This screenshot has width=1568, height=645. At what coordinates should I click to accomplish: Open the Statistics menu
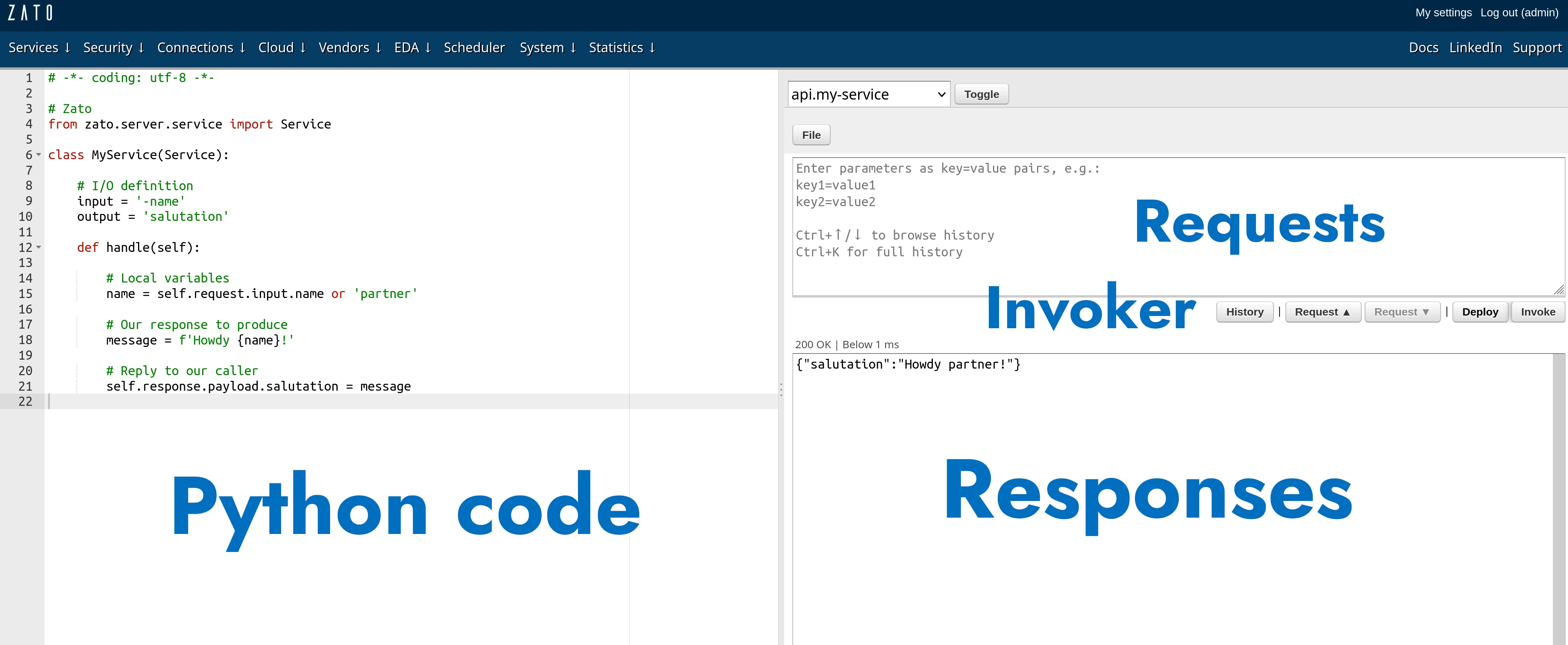pos(622,48)
